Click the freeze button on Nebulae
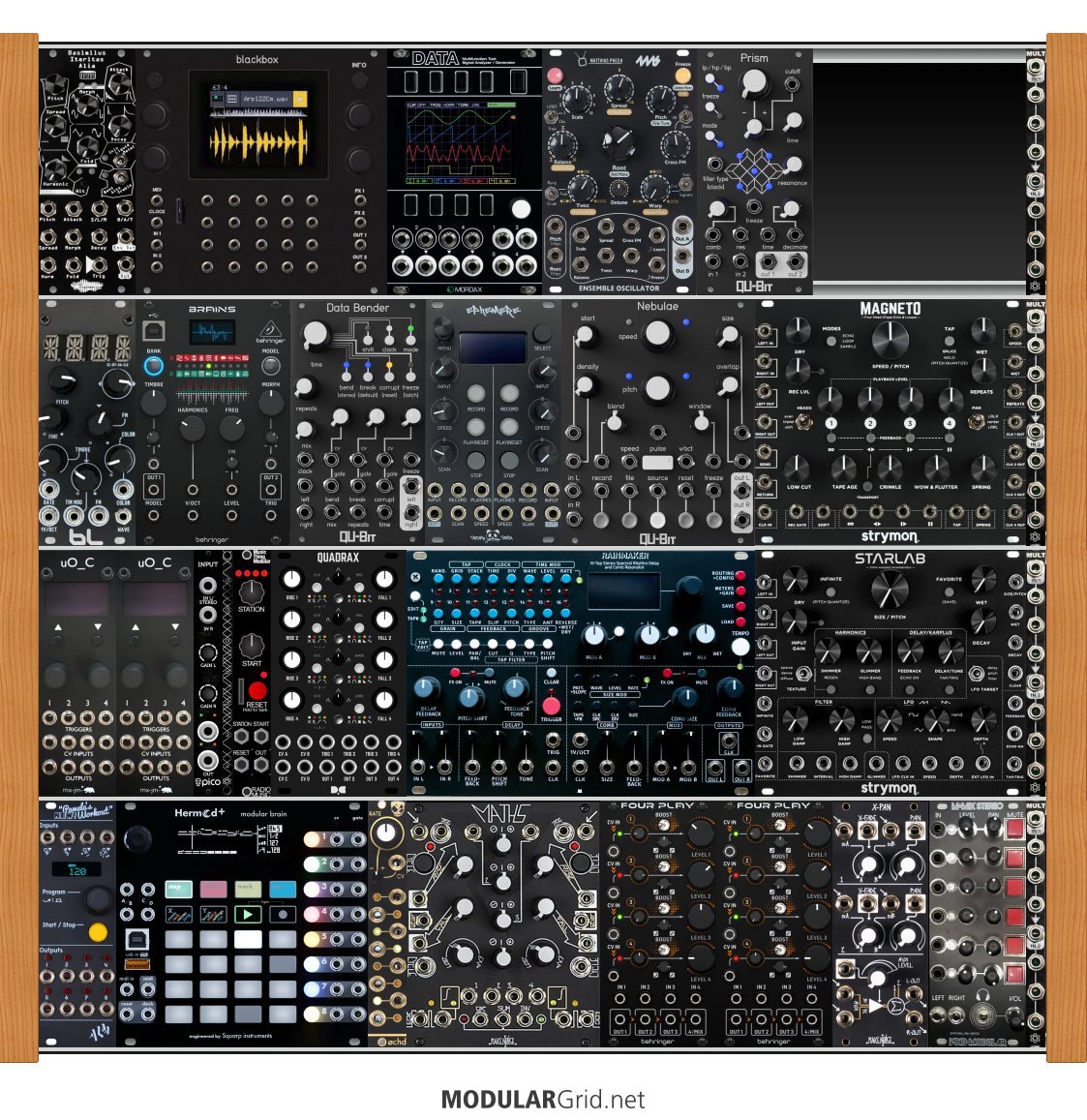1087x1120 pixels. point(713,520)
